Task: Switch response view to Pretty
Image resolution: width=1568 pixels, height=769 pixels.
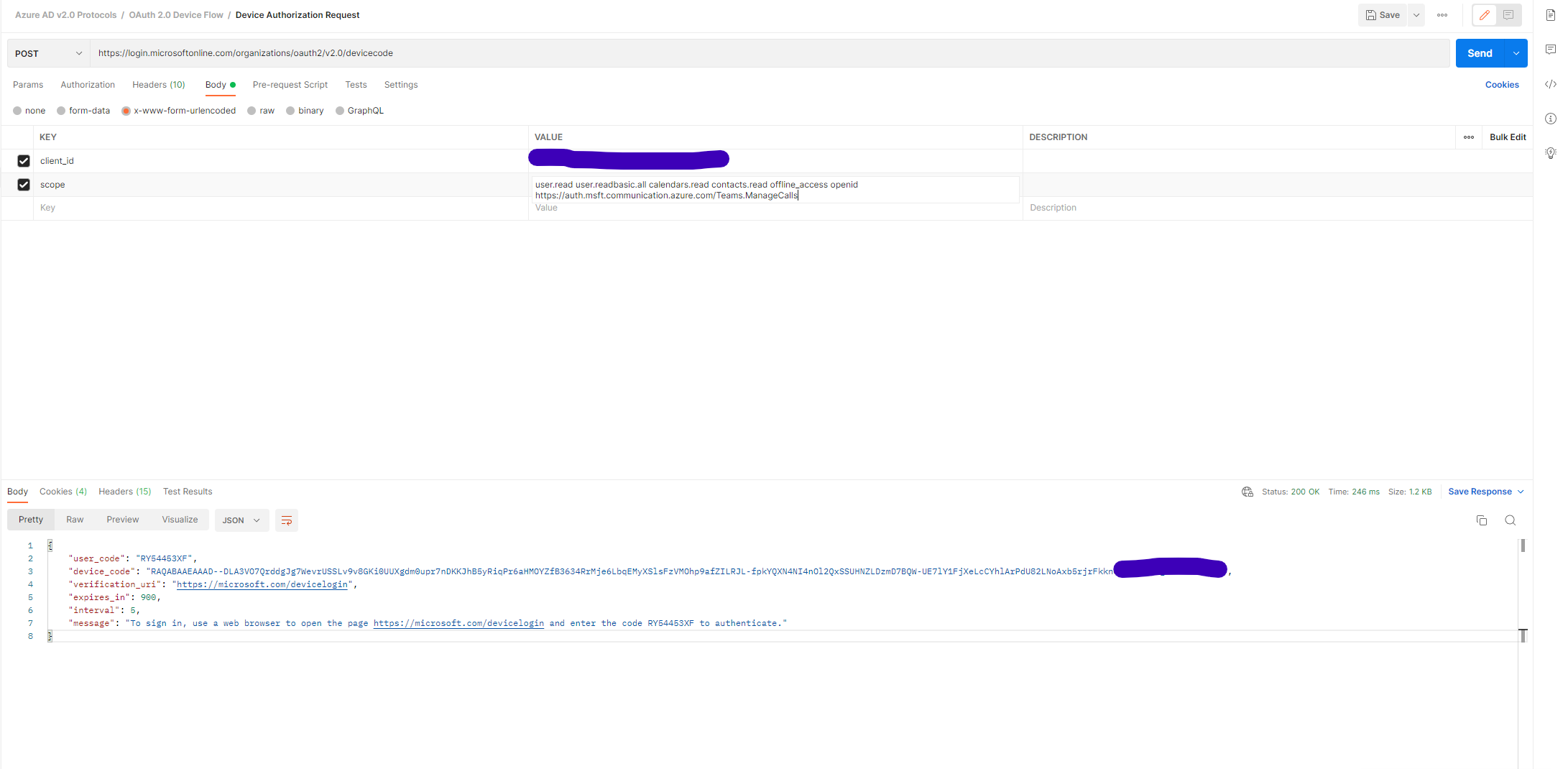Action: point(31,520)
